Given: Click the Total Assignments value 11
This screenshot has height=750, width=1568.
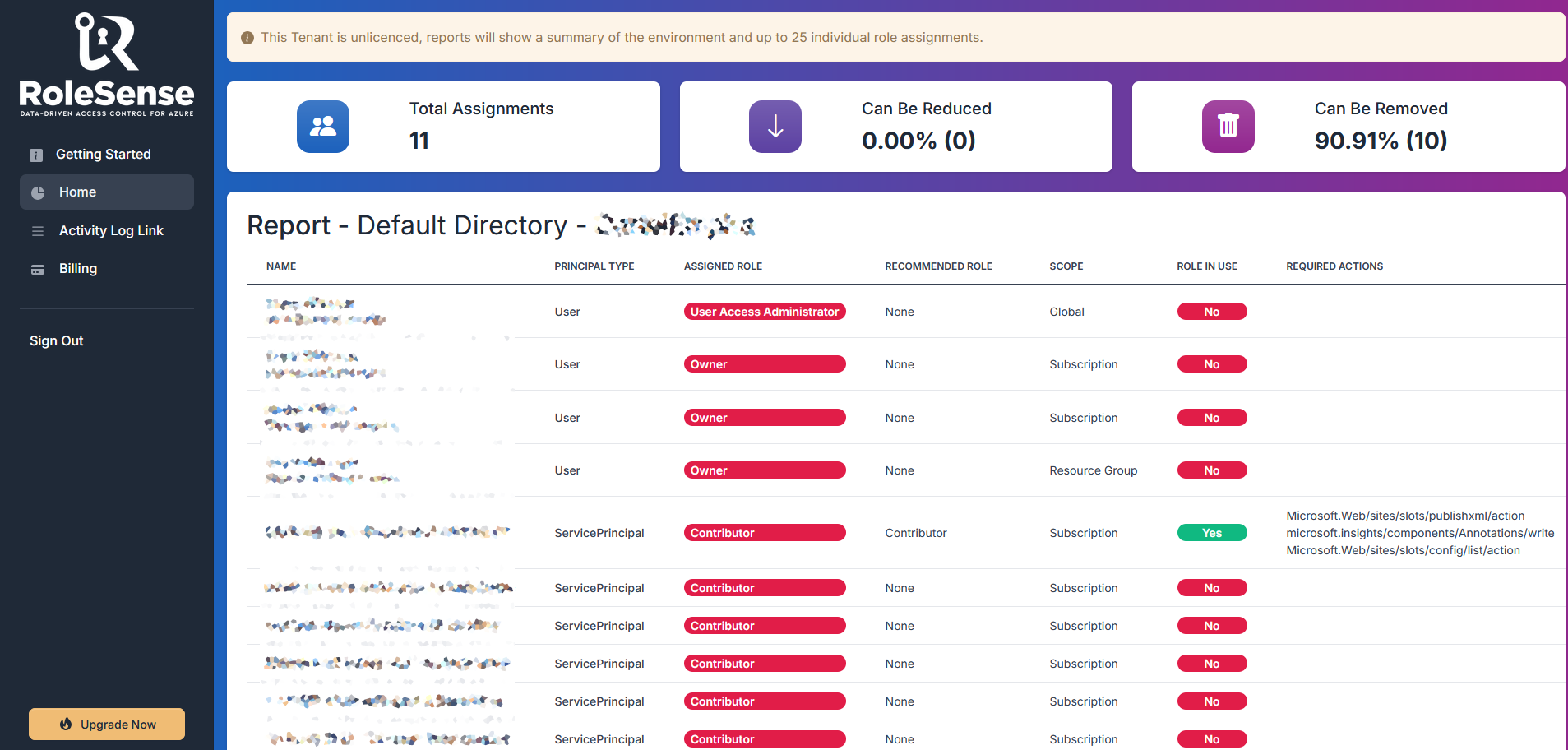Looking at the screenshot, I should [x=419, y=141].
